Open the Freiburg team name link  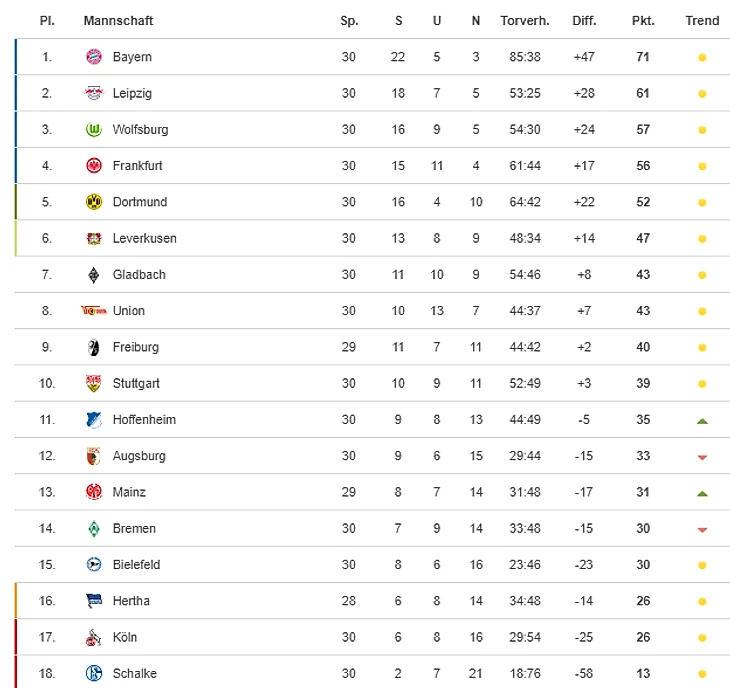[135, 347]
